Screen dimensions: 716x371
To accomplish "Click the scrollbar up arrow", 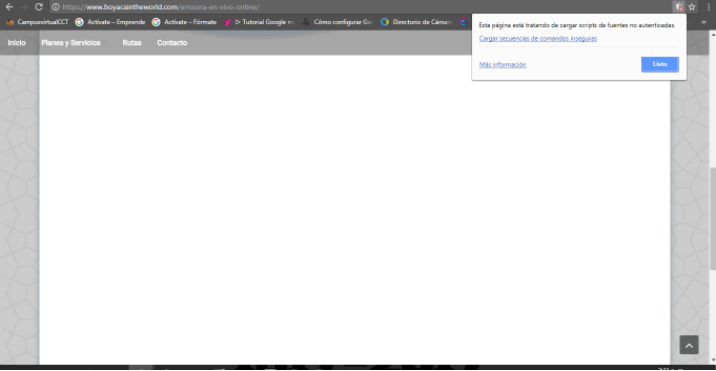I will click(x=713, y=34).
